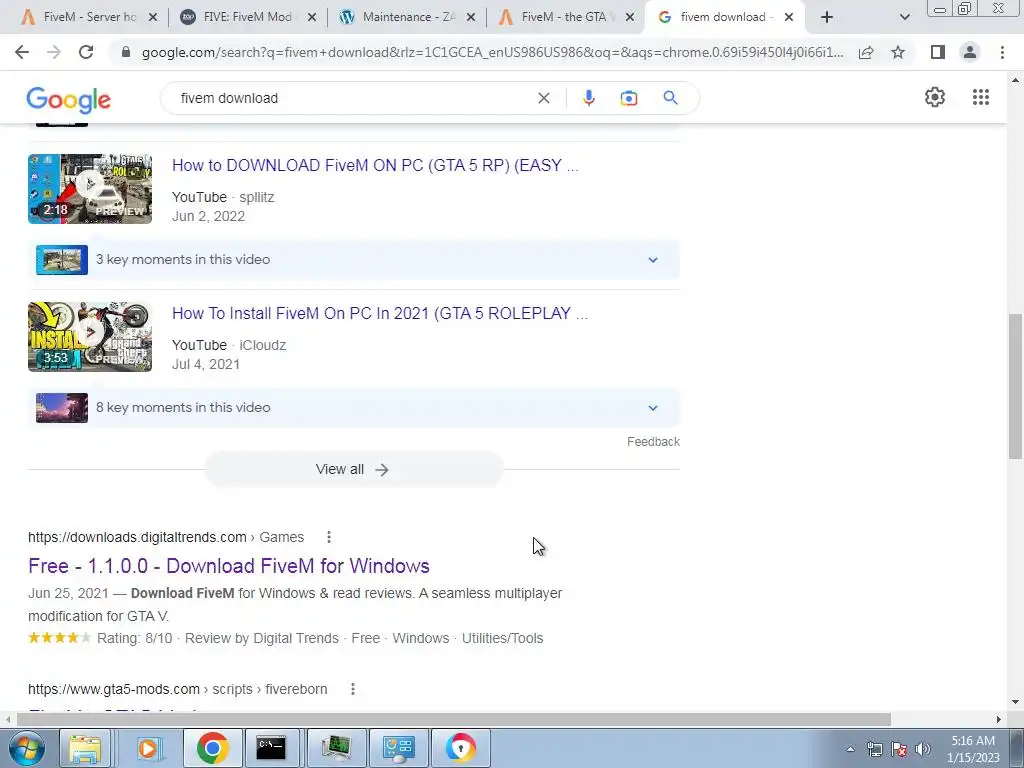The image size is (1024, 768).
Task: Open How To Install FiveM On PC link
Action: point(379,313)
